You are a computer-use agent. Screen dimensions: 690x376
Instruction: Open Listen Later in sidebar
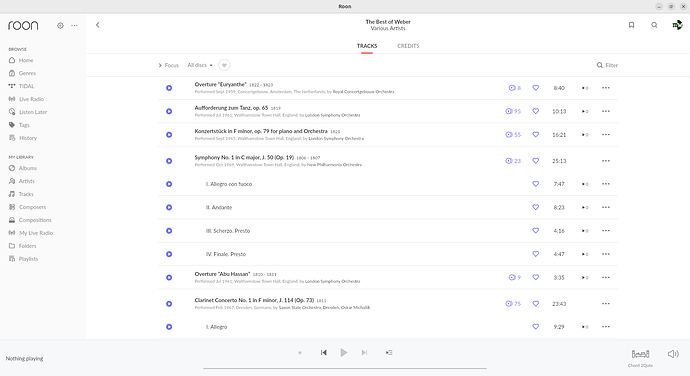[x=33, y=112]
